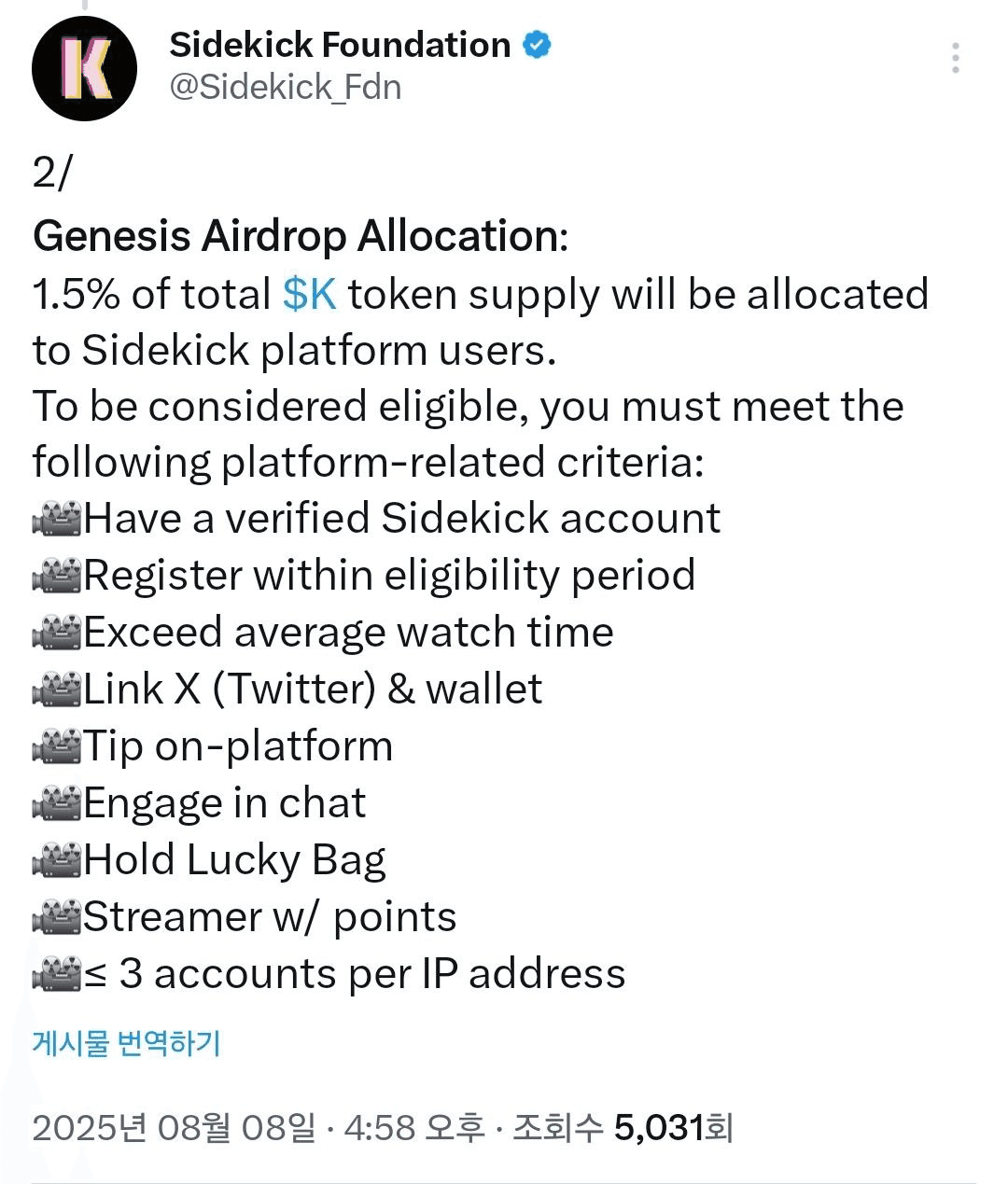Open the three-dot more options menu

tap(955, 58)
